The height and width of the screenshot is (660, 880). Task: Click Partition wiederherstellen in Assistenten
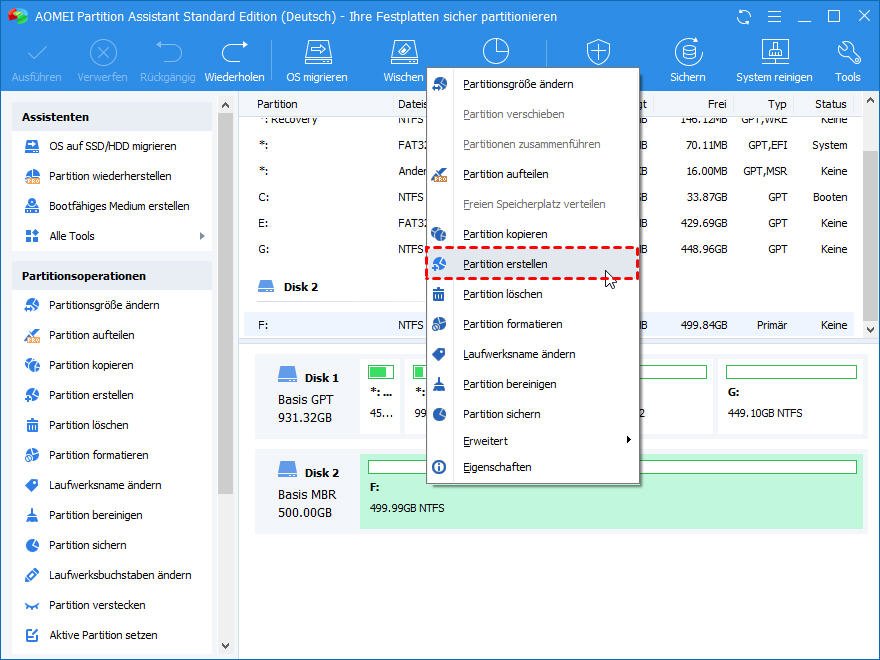coord(110,176)
